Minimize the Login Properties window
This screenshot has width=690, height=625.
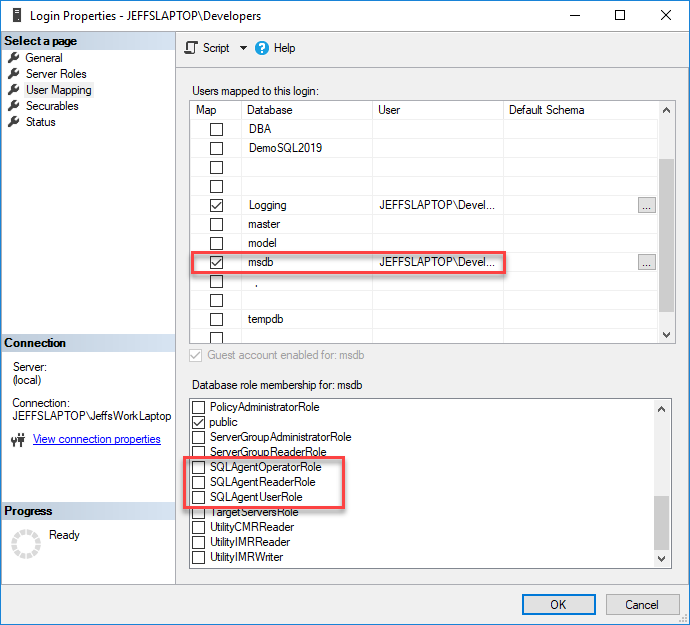(574, 15)
